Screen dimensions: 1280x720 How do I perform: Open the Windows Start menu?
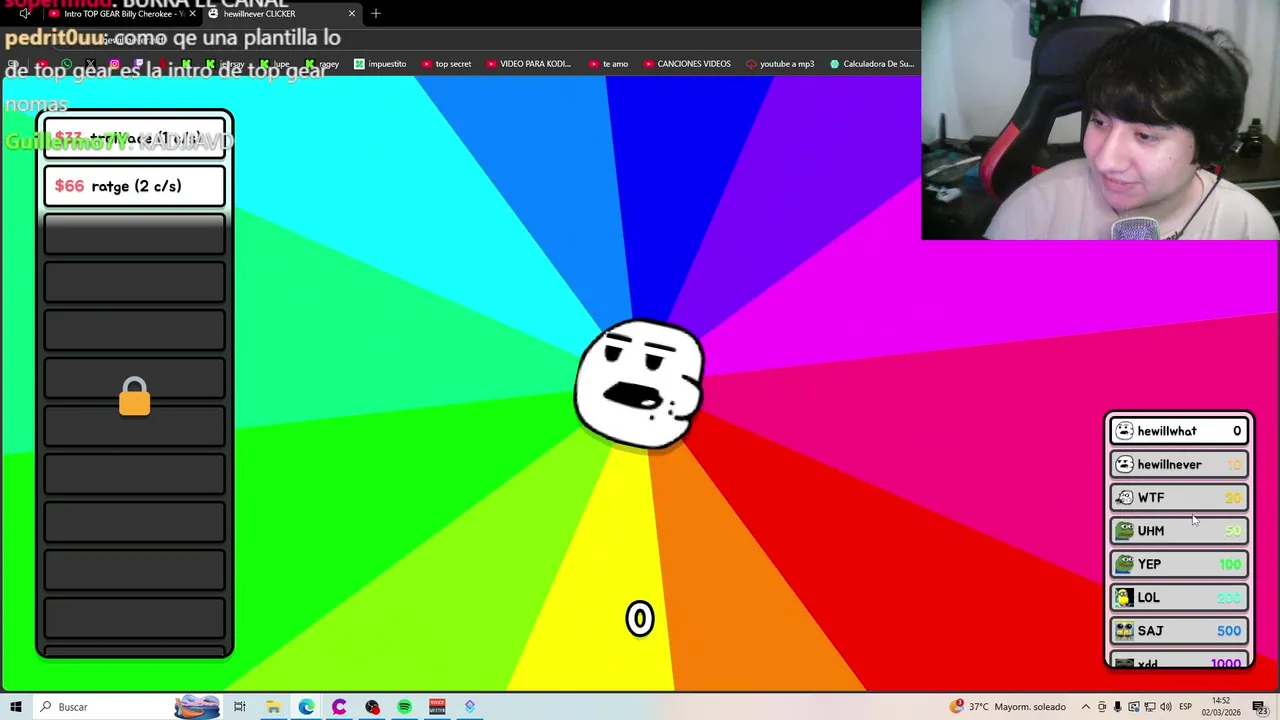(15, 707)
